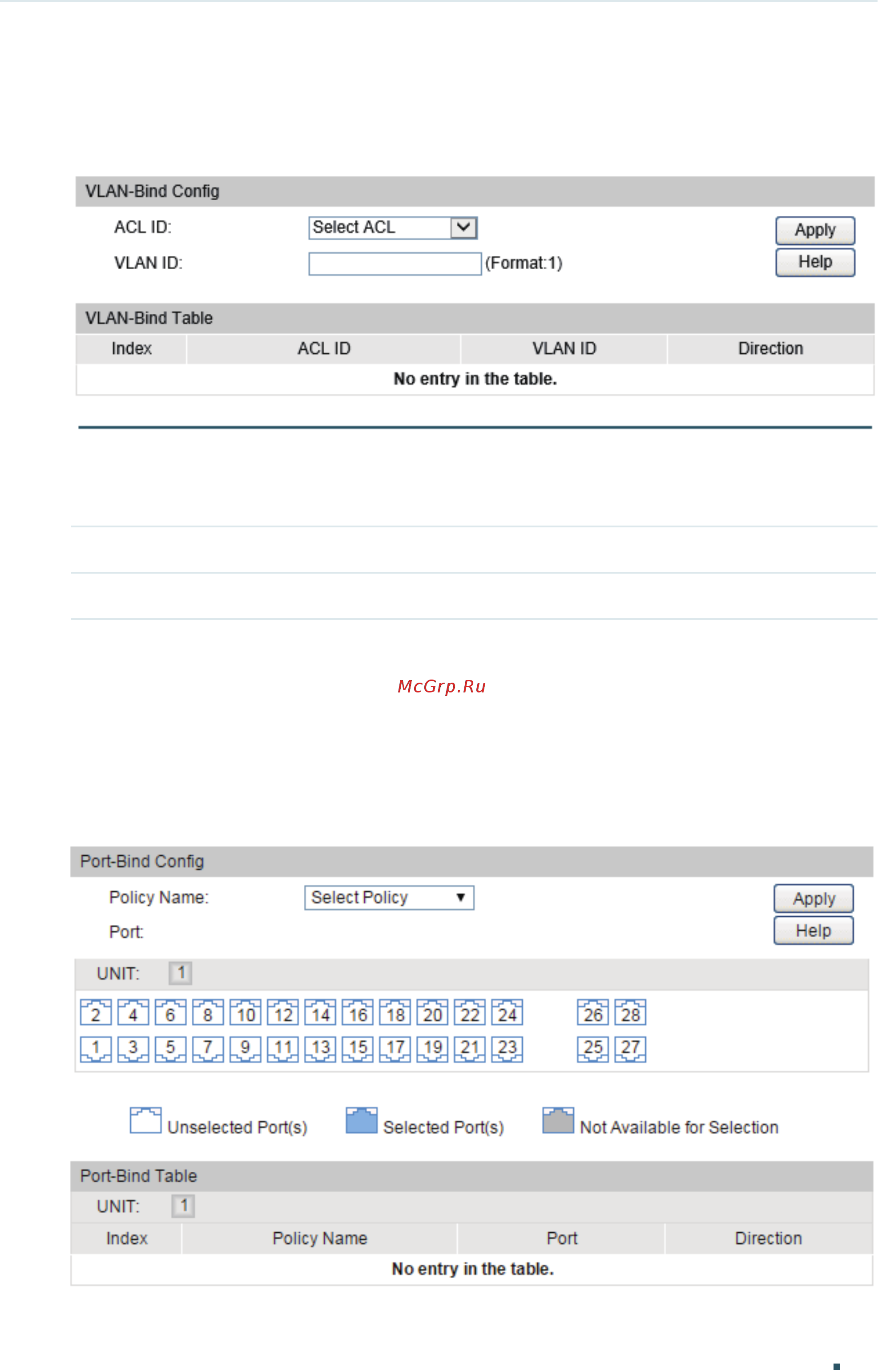Select port 24 icon
The image size is (878, 1372).
click(507, 1012)
